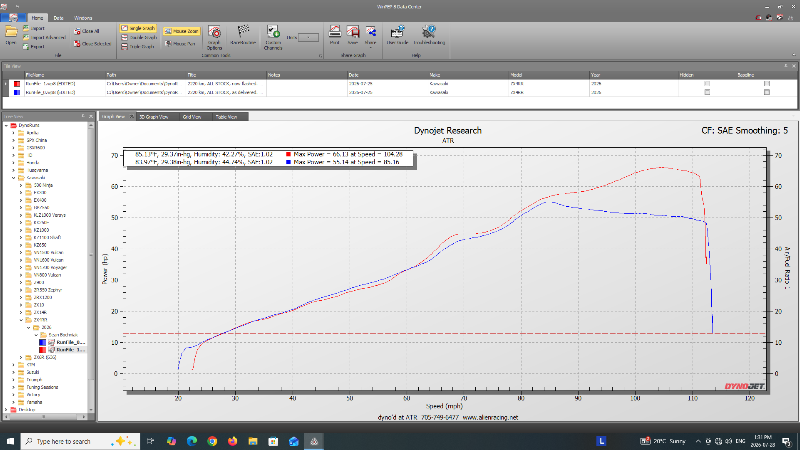Select Triple Graph layout
The height and width of the screenshot is (450, 800).
(138, 46)
